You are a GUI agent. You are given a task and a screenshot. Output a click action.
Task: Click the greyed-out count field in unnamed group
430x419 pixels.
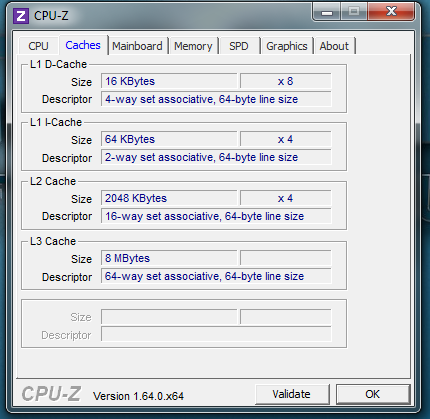pyautogui.click(x=286, y=317)
